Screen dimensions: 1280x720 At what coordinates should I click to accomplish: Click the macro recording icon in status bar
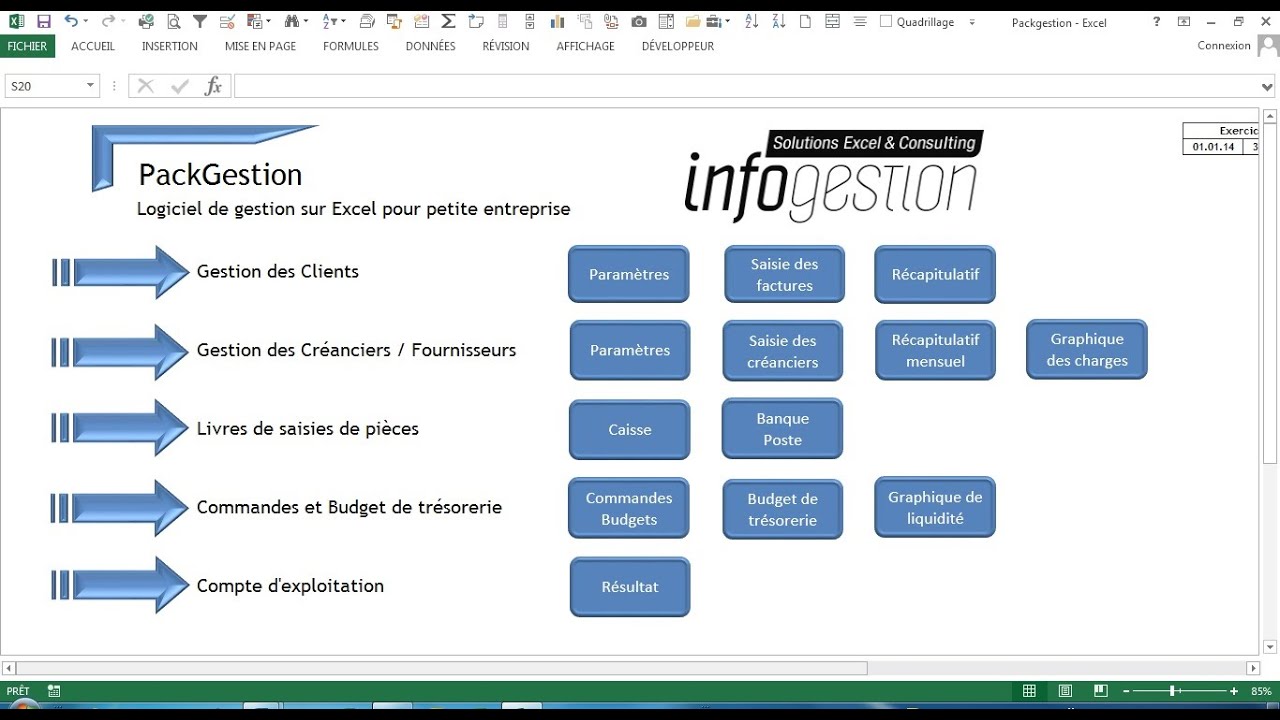[54, 691]
